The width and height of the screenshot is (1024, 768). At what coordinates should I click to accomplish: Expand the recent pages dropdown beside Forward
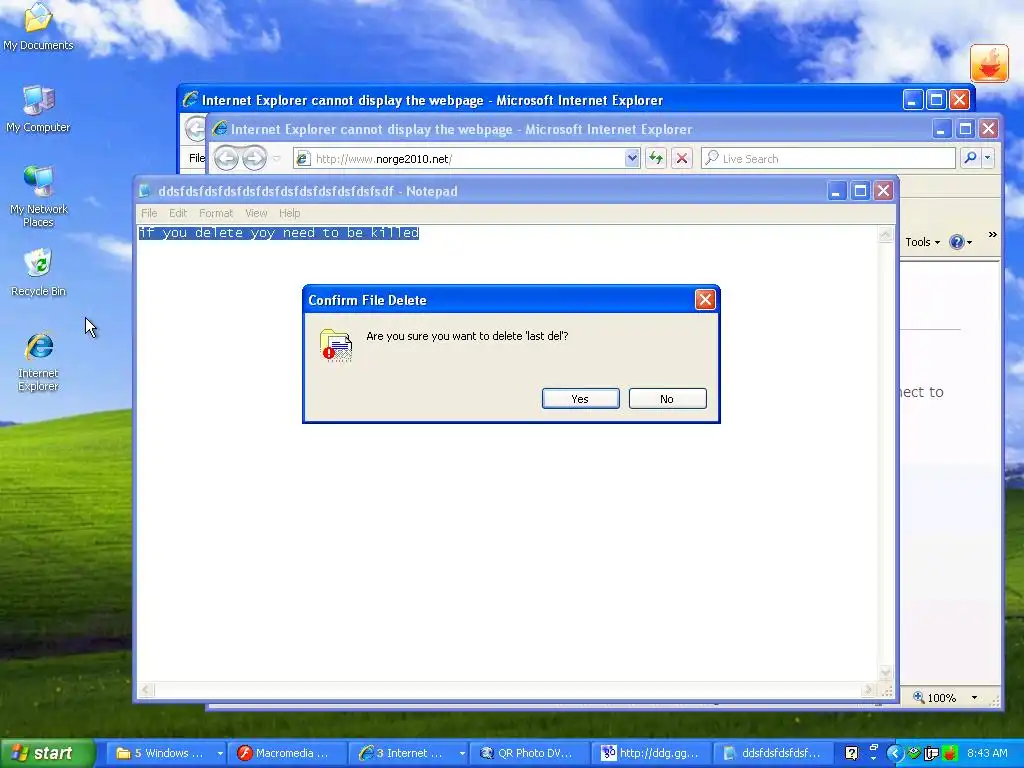click(277, 159)
